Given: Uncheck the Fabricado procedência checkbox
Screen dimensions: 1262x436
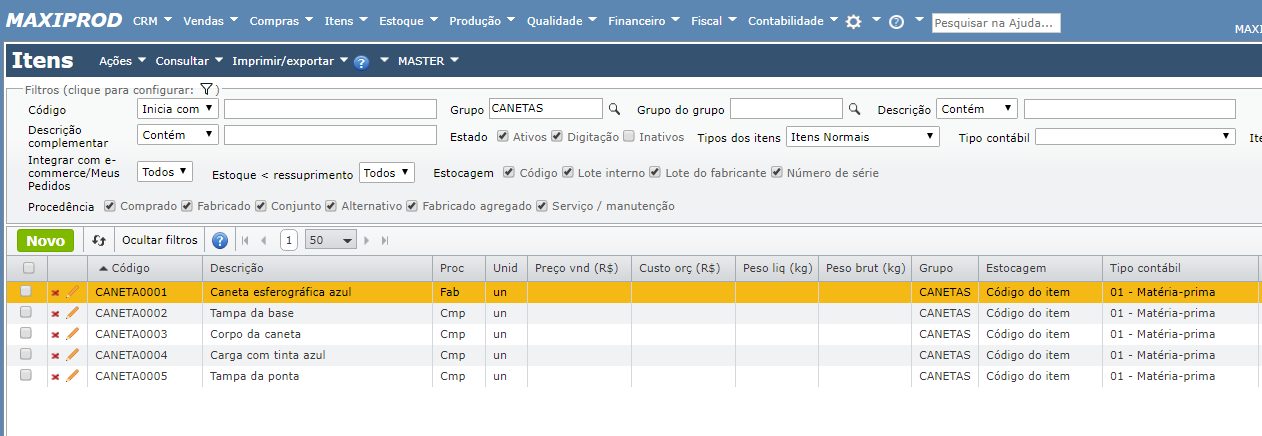Looking at the screenshot, I should (x=187, y=206).
